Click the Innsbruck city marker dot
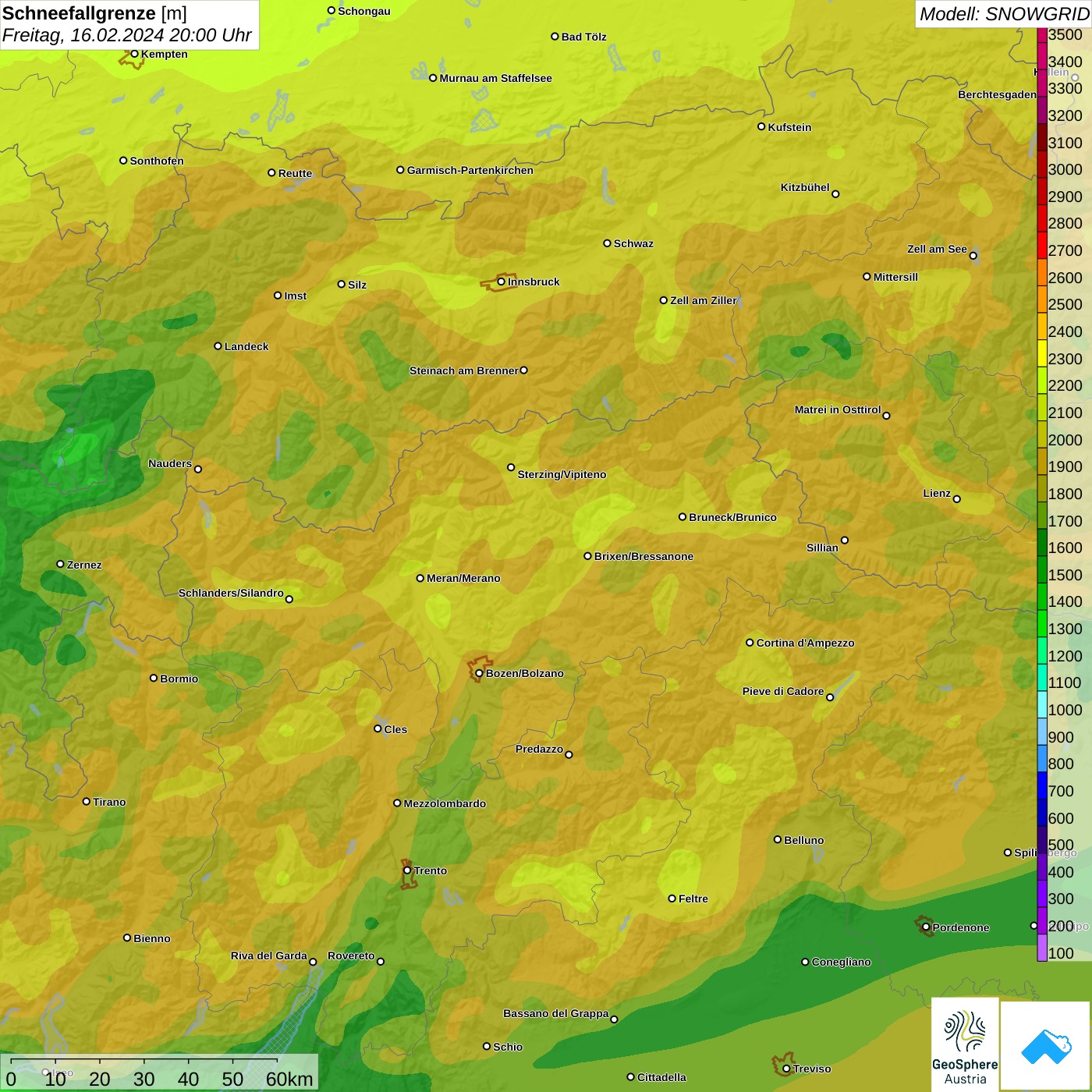Image resolution: width=1092 pixels, height=1092 pixels. pyautogui.click(x=502, y=282)
